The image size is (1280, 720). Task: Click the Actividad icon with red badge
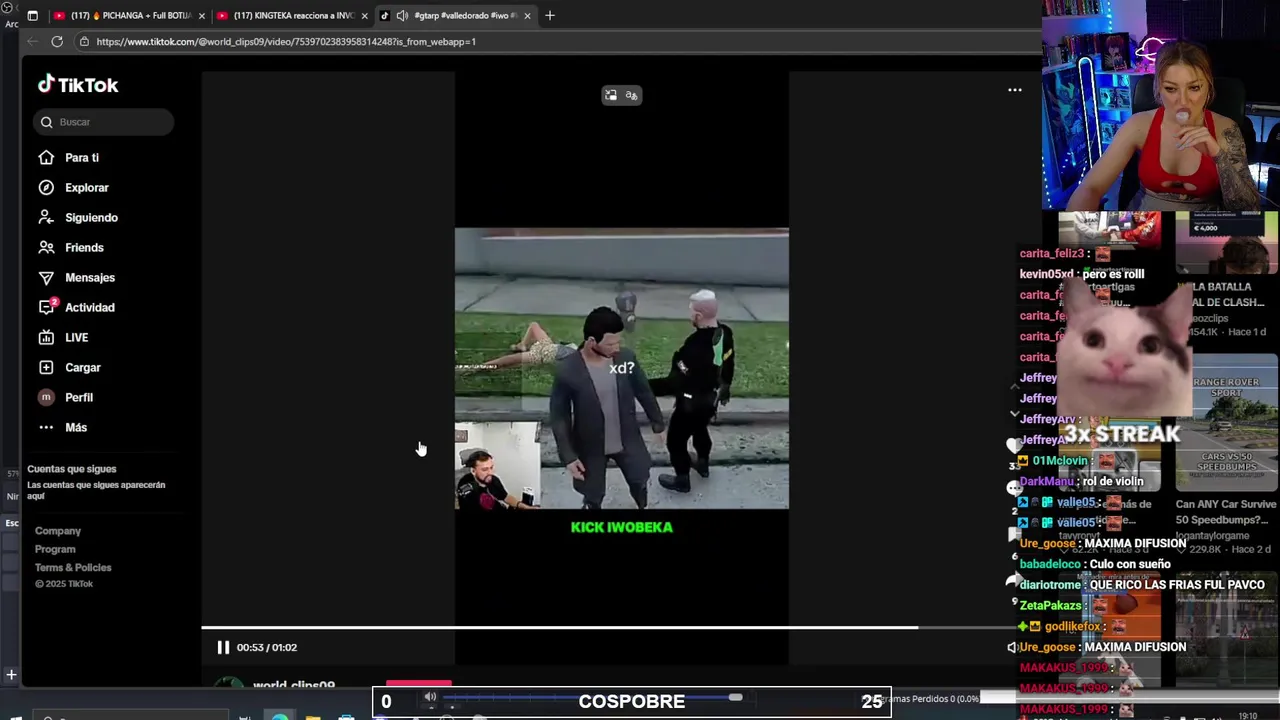tap(46, 307)
